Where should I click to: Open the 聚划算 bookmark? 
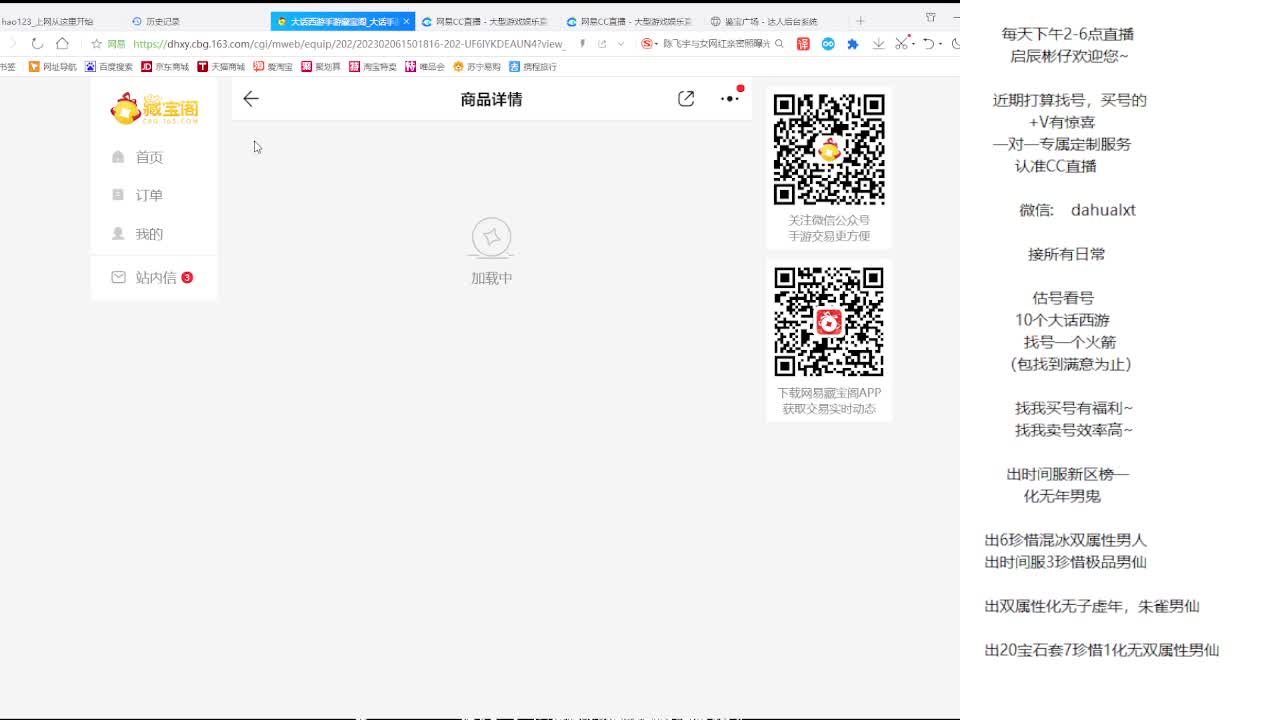[x=321, y=67]
